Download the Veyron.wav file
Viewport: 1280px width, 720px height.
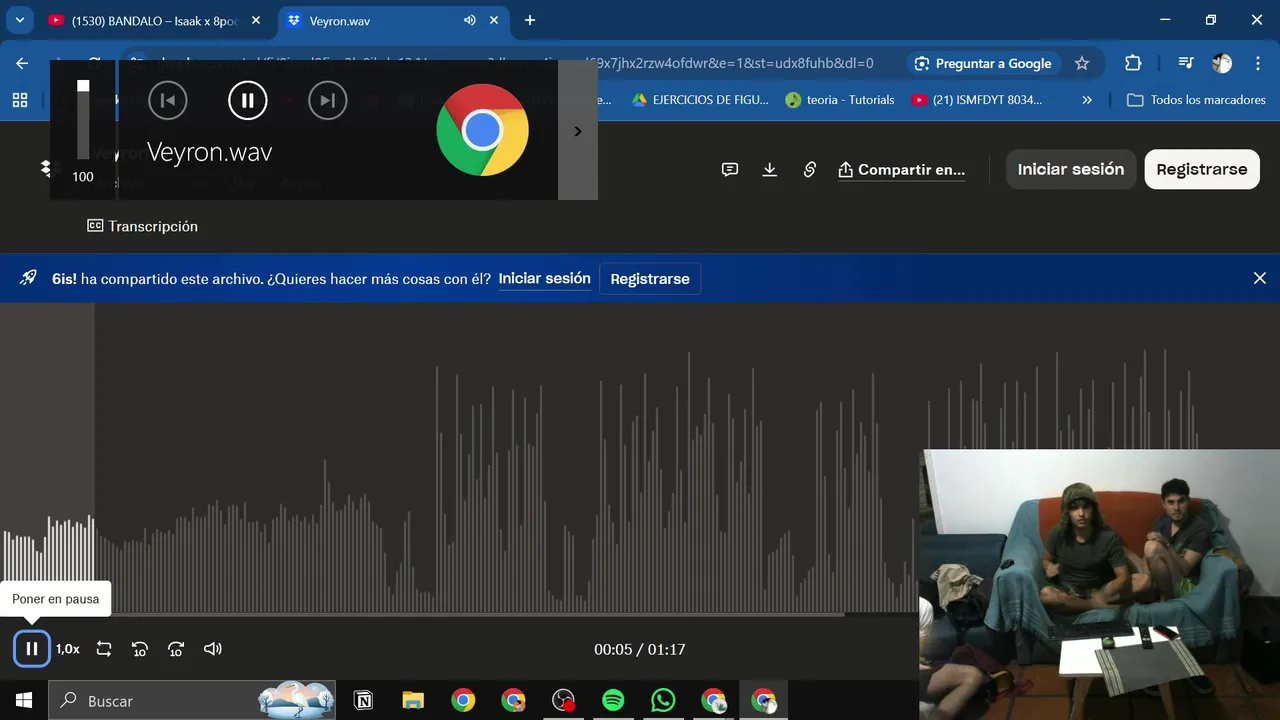(770, 170)
